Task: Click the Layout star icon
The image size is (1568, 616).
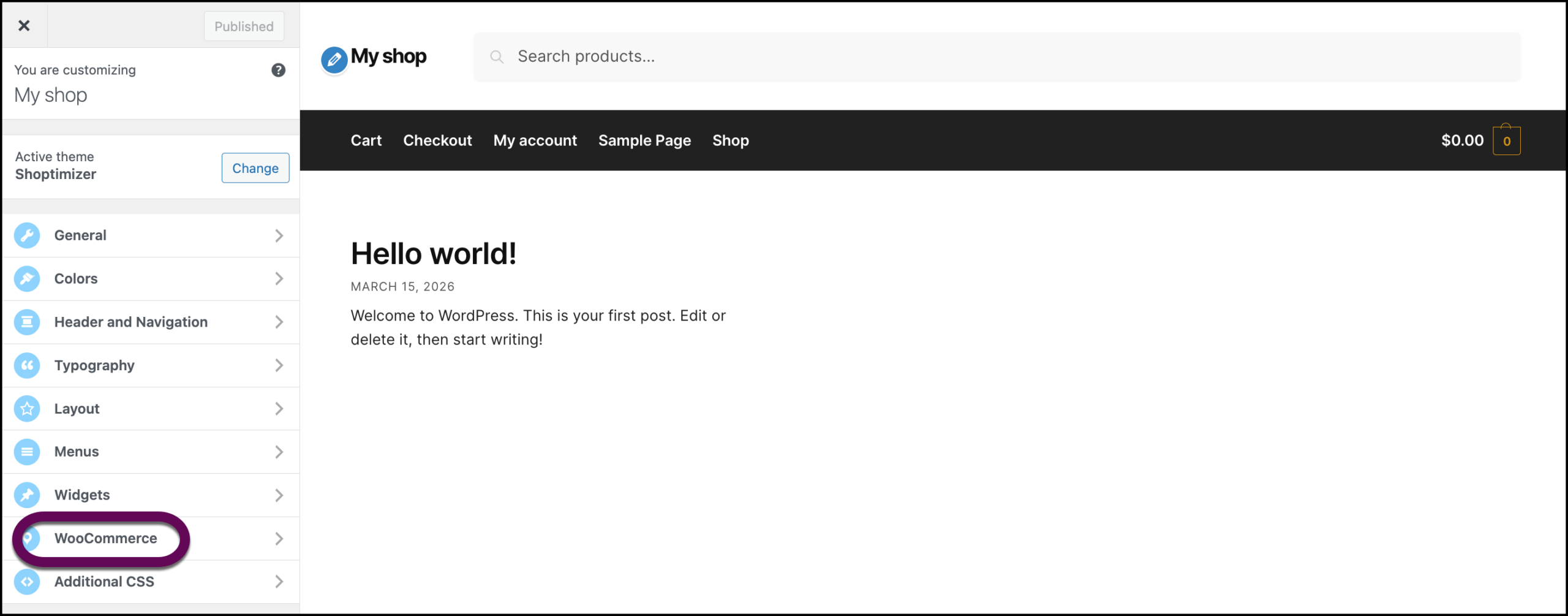Action: point(27,408)
